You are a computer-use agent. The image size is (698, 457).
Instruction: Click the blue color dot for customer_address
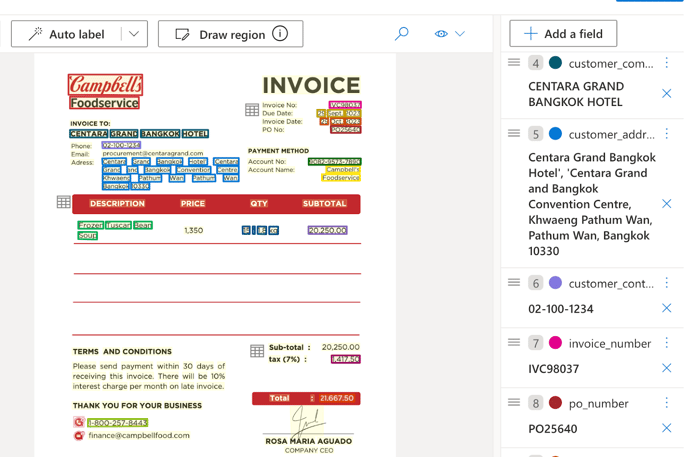coord(555,133)
